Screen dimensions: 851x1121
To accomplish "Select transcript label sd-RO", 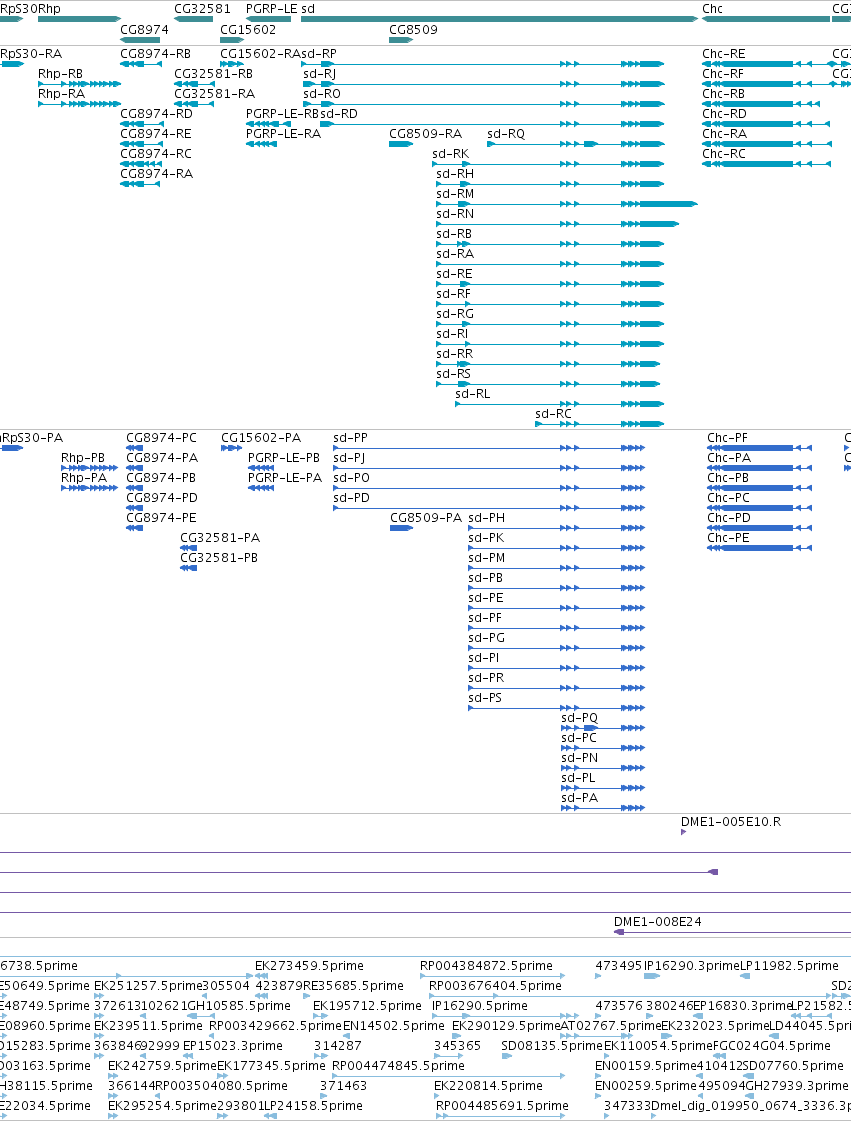I will click(322, 94).
